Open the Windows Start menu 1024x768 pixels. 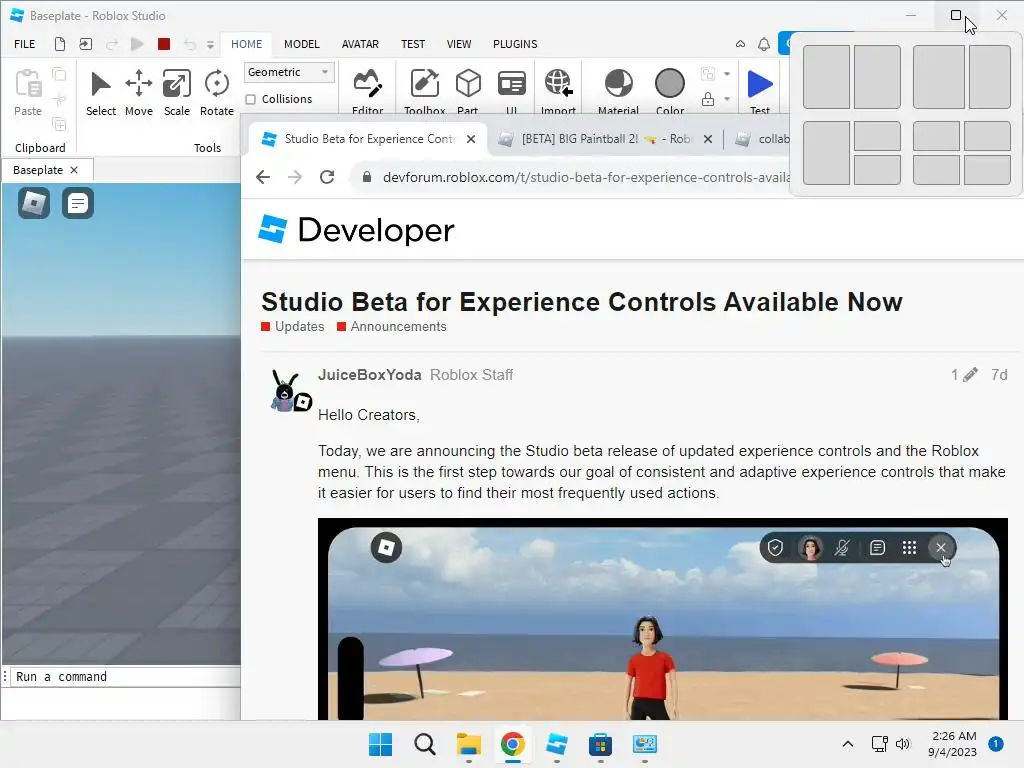point(381,744)
